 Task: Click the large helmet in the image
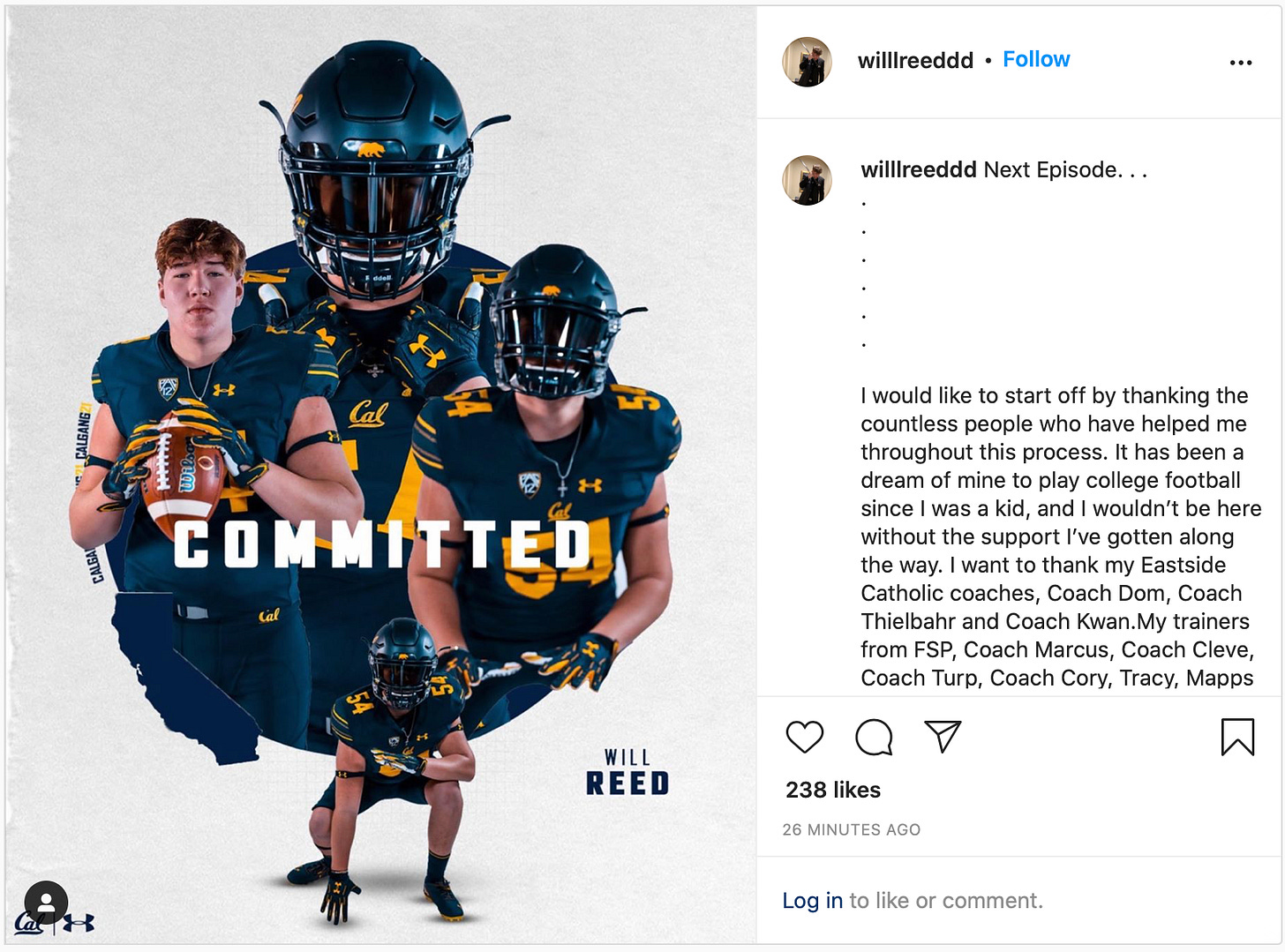tap(377, 168)
